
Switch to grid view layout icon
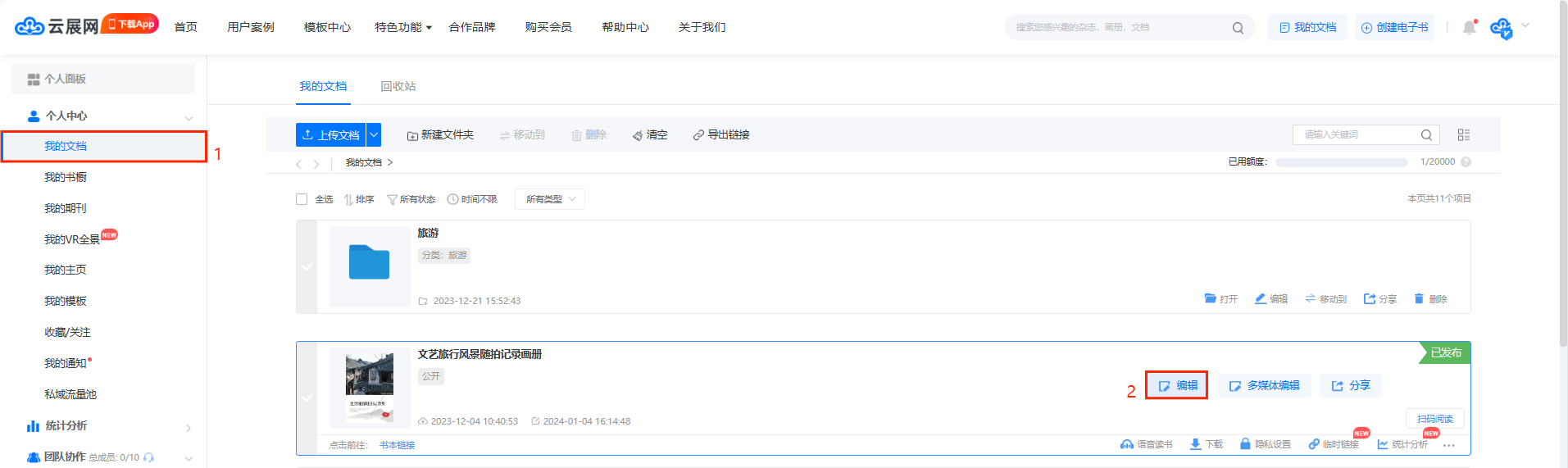[1463, 135]
